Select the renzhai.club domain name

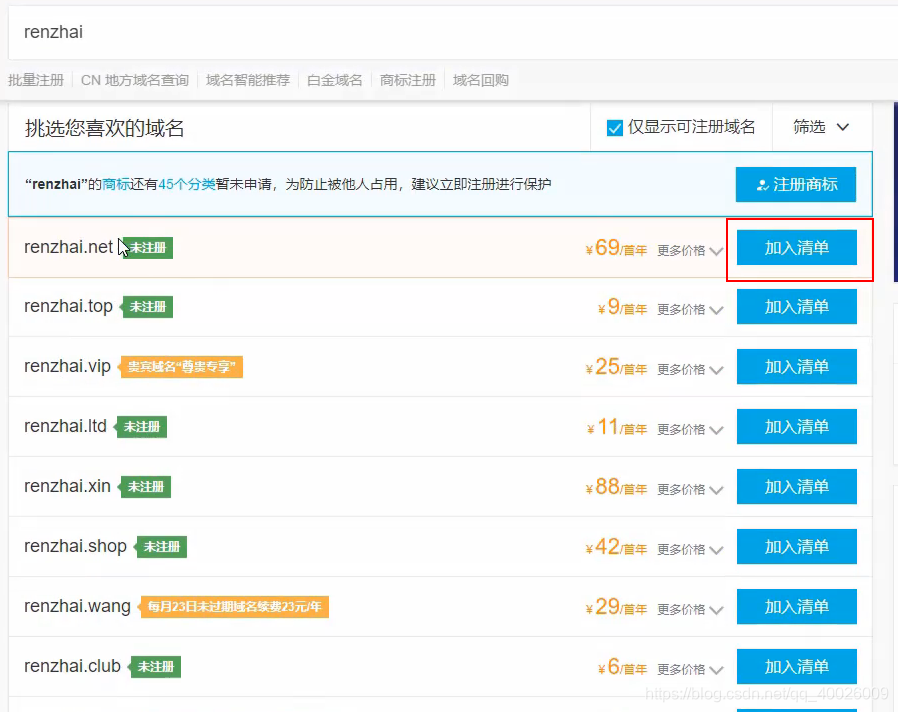click(72, 666)
